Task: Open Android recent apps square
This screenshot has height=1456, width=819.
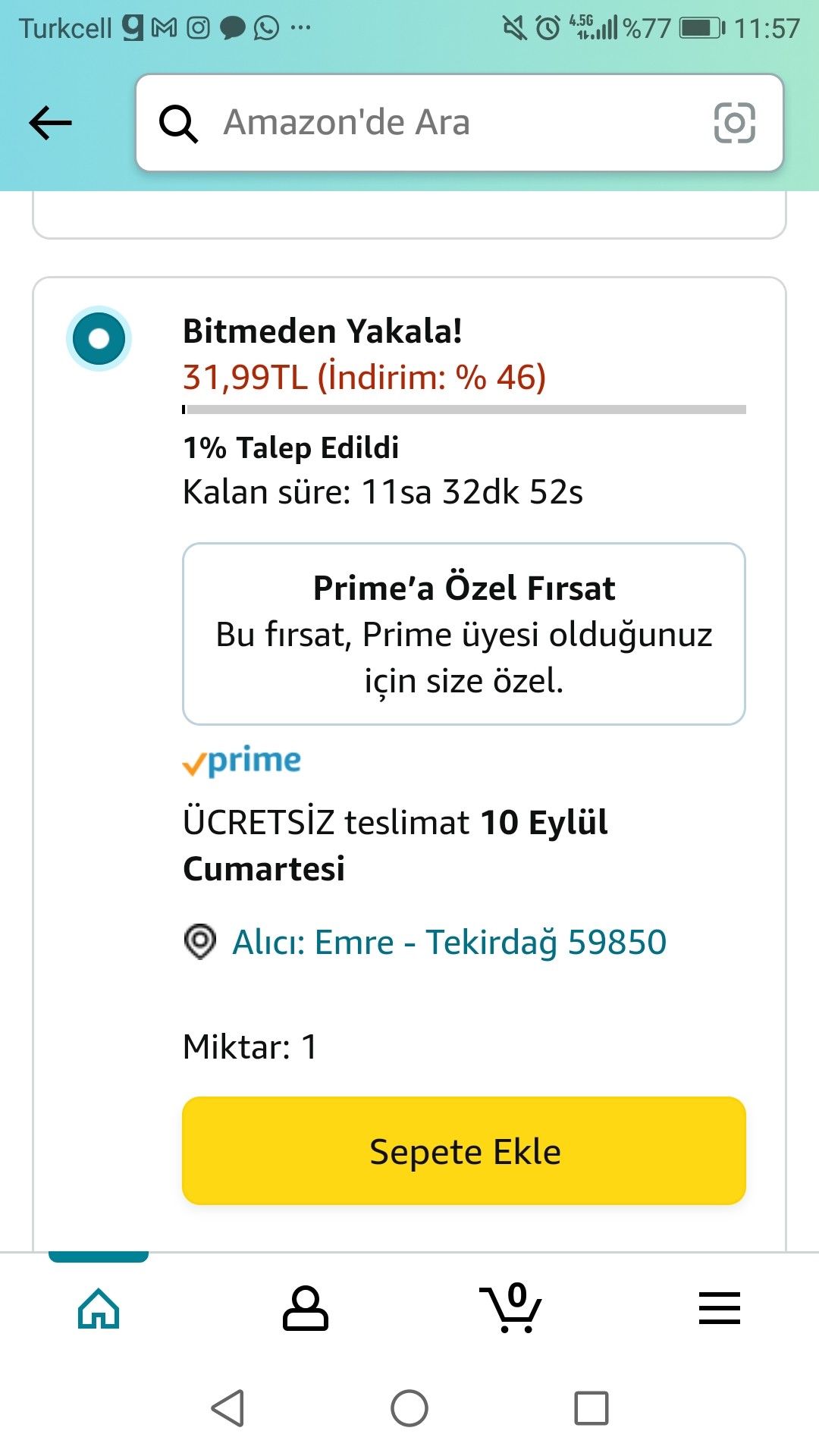Action: 591,1408
